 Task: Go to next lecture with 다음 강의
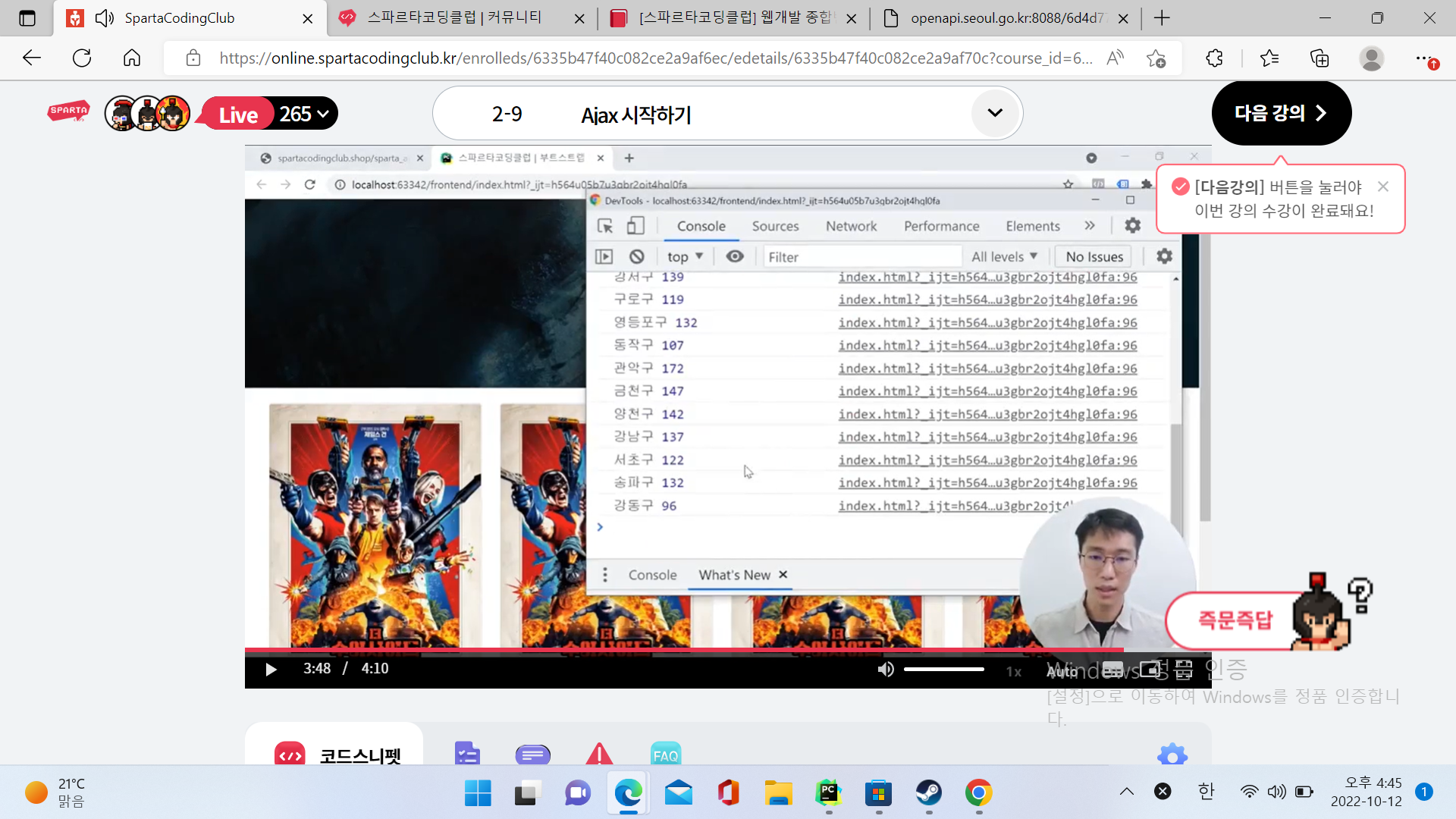click(x=1282, y=113)
